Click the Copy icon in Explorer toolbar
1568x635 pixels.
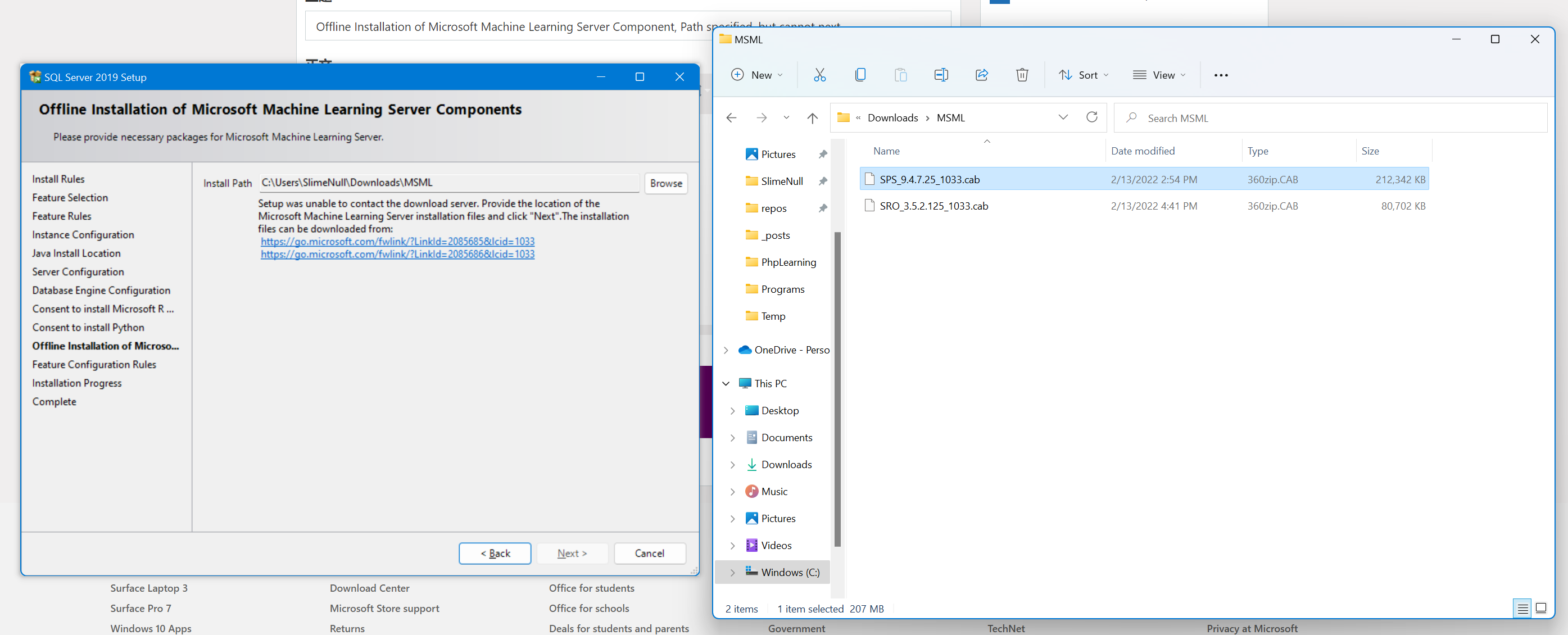pos(859,75)
